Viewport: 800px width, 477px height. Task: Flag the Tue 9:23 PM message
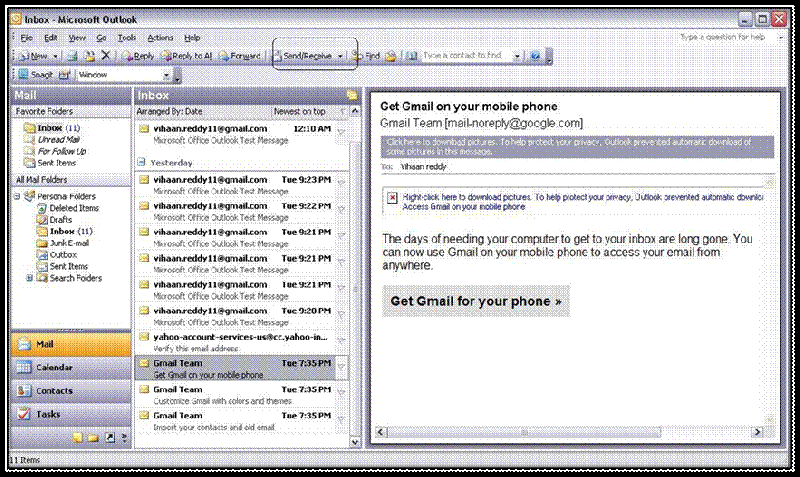(x=341, y=183)
